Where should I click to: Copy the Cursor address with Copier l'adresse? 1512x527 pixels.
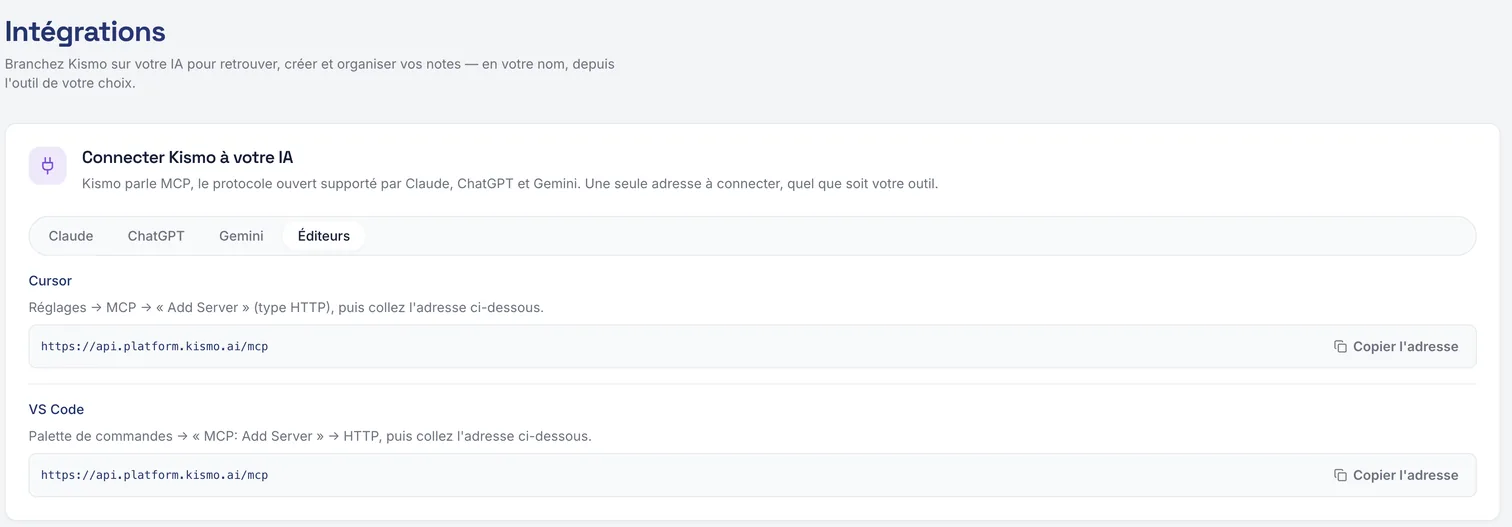pos(1396,347)
